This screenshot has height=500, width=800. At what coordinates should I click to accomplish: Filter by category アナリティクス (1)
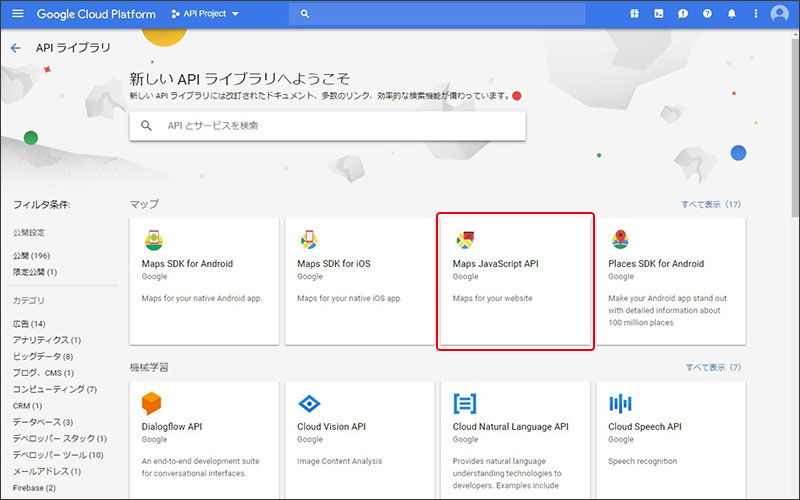(47, 340)
